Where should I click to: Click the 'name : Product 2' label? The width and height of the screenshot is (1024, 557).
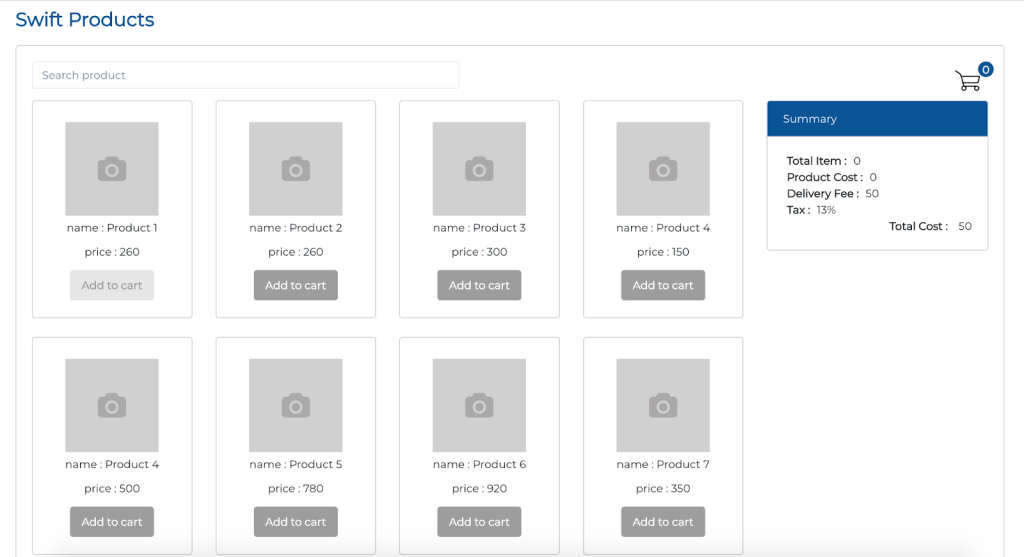click(x=295, y=228)
